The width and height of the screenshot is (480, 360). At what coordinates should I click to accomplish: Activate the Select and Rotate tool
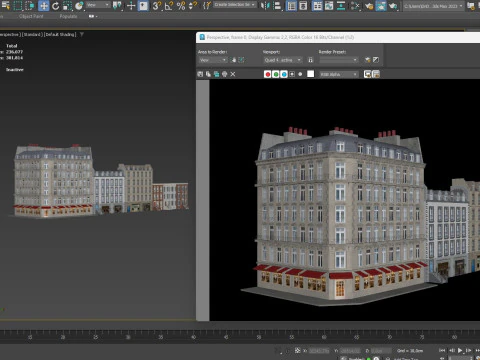click(x=55, y=5)
